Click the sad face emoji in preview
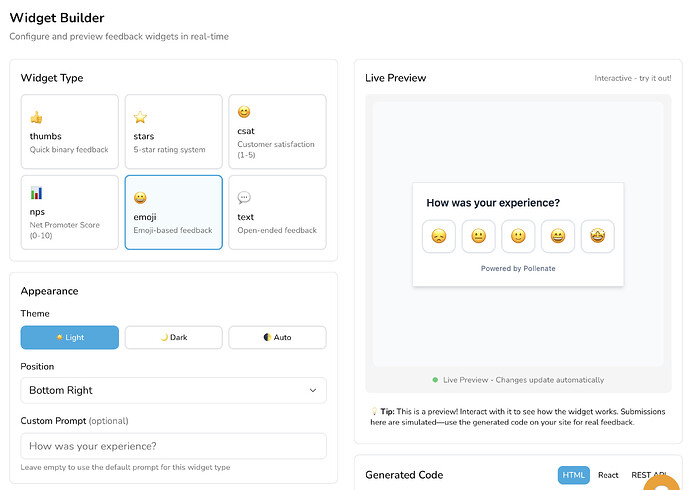 (438, 237)
